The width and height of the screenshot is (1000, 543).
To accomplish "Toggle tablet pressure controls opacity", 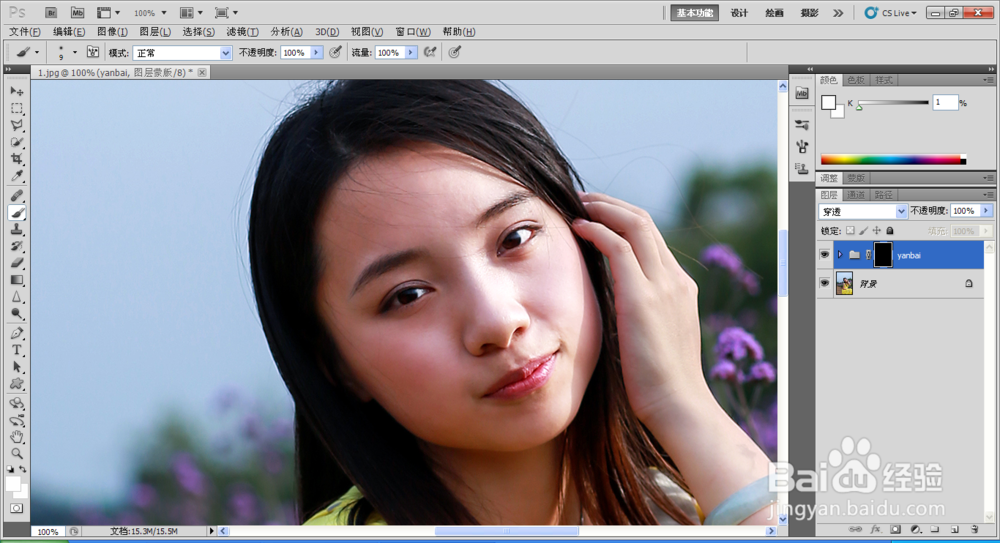I will tap(335, 52).
